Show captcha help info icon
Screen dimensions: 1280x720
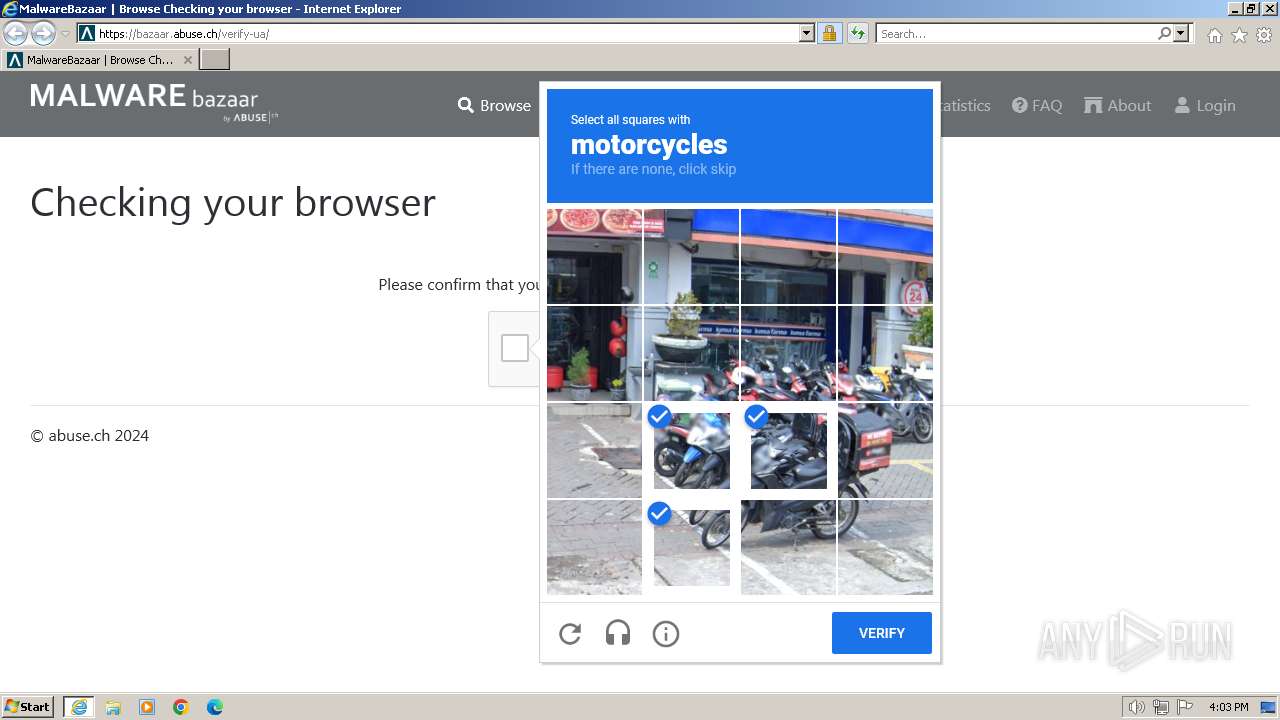(x=666, y=633)
